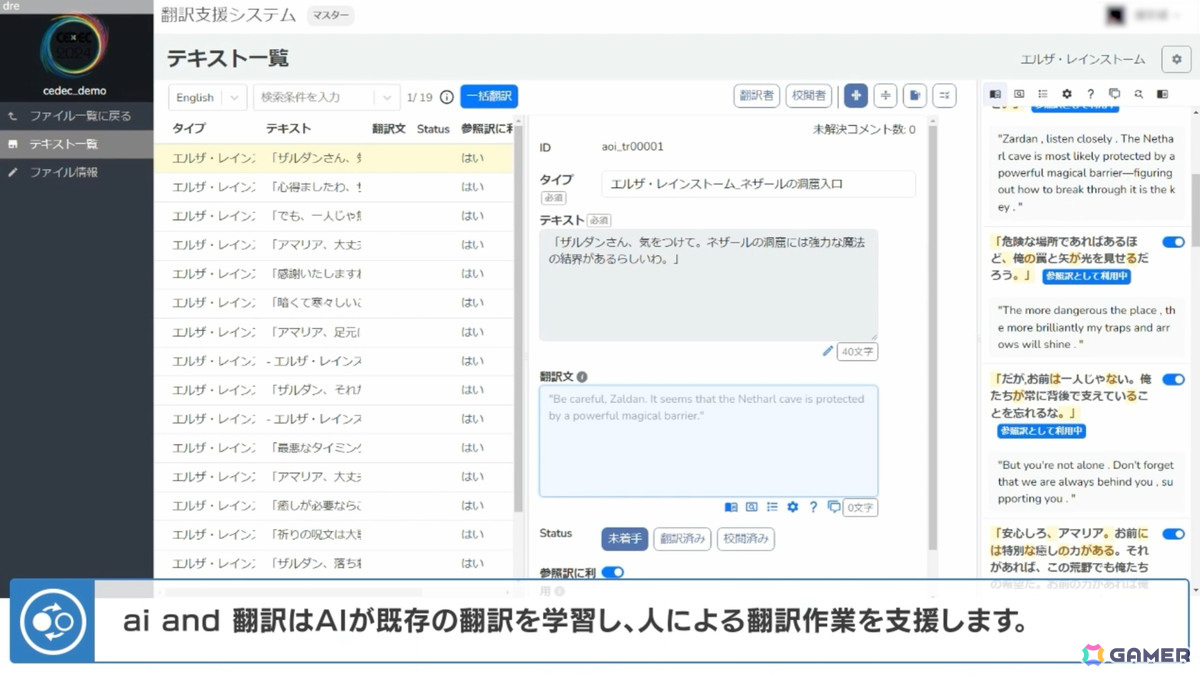1200x675 pixels.
Task: Click the 検索条件を入力 search field
Action: 314,97
